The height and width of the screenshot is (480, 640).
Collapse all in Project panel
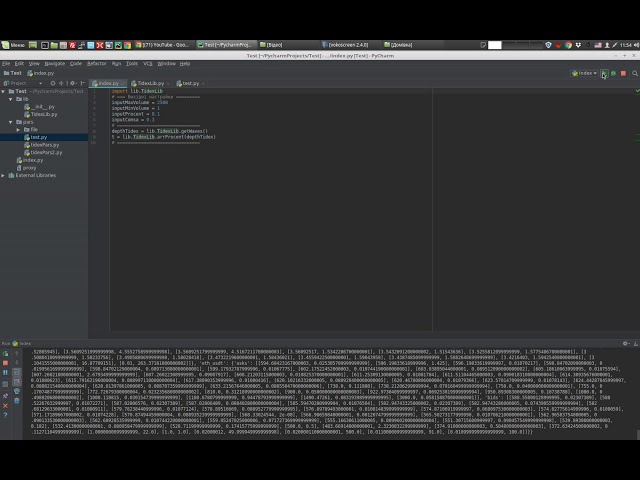click(x=61, y=83)
